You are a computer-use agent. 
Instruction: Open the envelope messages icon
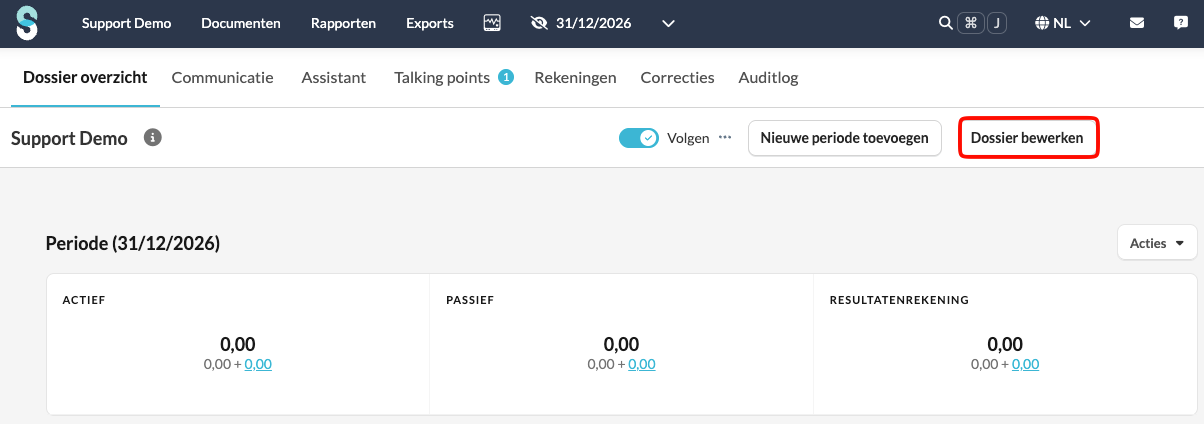click(1137, 23)
